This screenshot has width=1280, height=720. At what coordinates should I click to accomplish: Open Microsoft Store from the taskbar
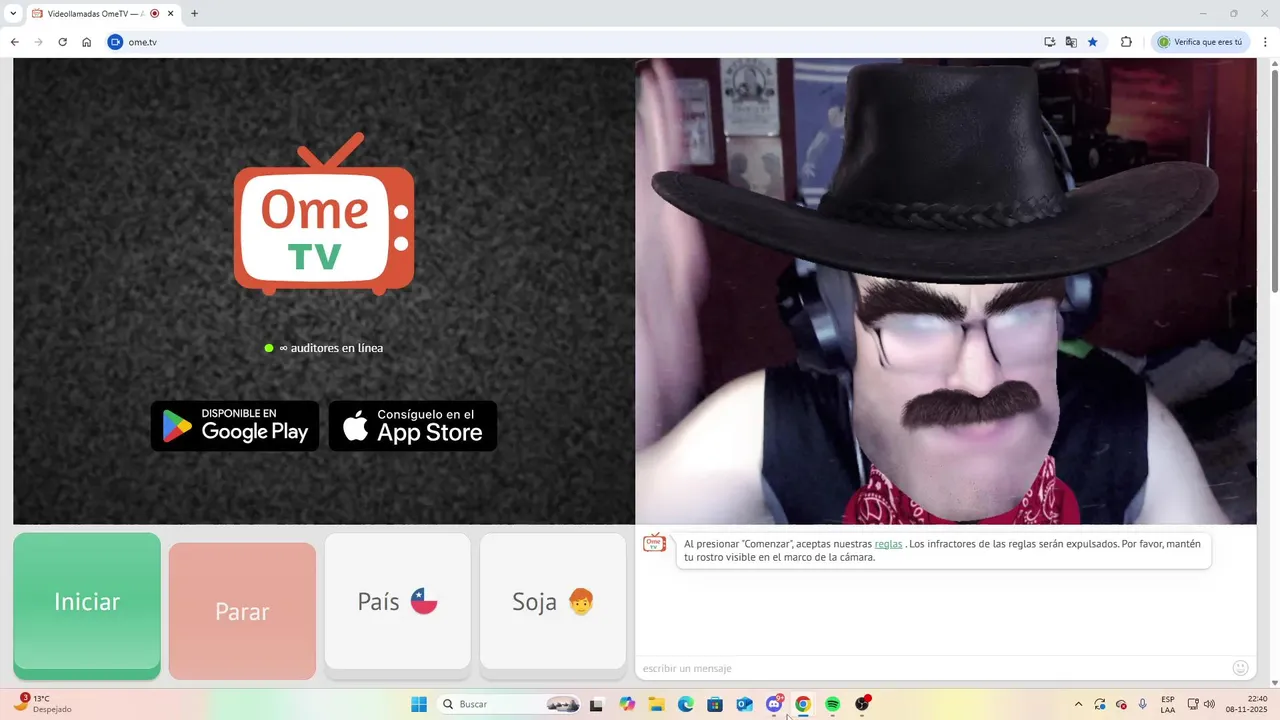(715, 704)
